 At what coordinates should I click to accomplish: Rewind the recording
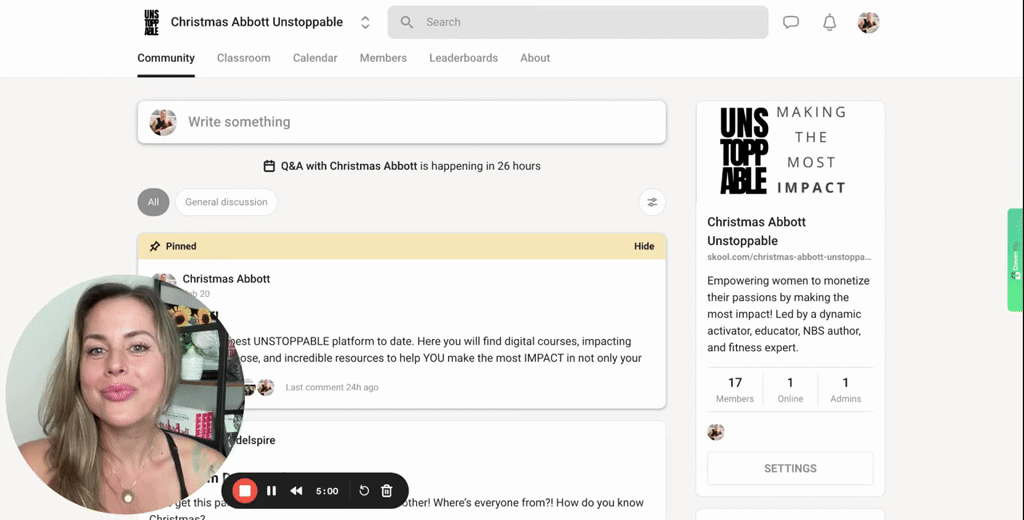[x=296, y=491]
